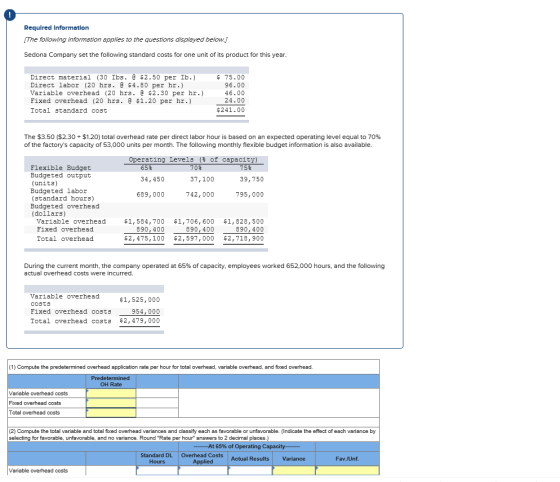This screenshot has width=560, height=482.
Task: Click the Actual Results input cell
Action: 250,470
